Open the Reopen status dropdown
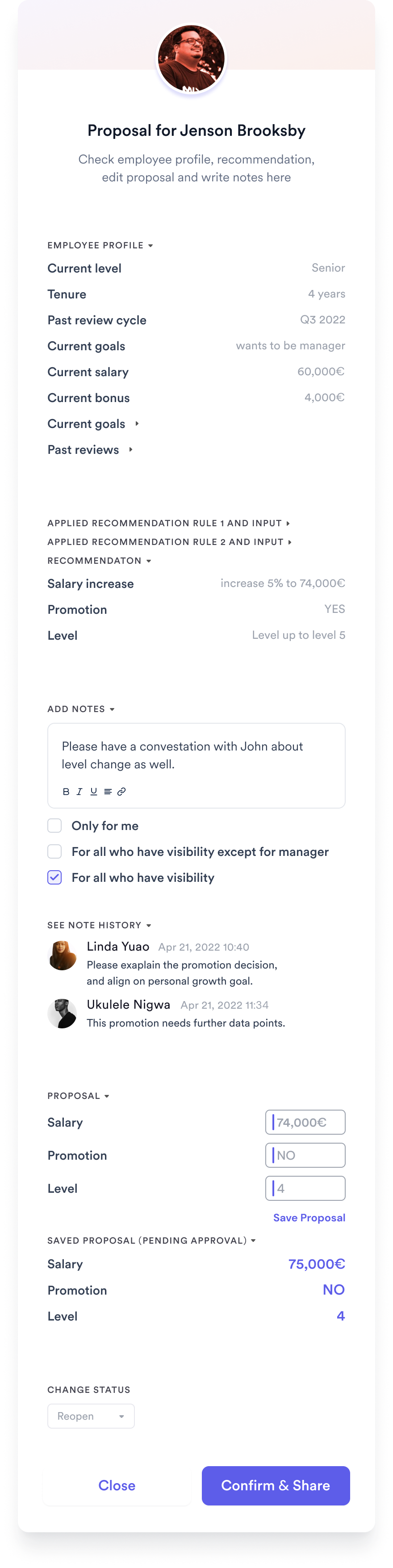Image resolution: width=393 pixels, height=1568 pixels. pyautogui.click(x=91, y=1416)
